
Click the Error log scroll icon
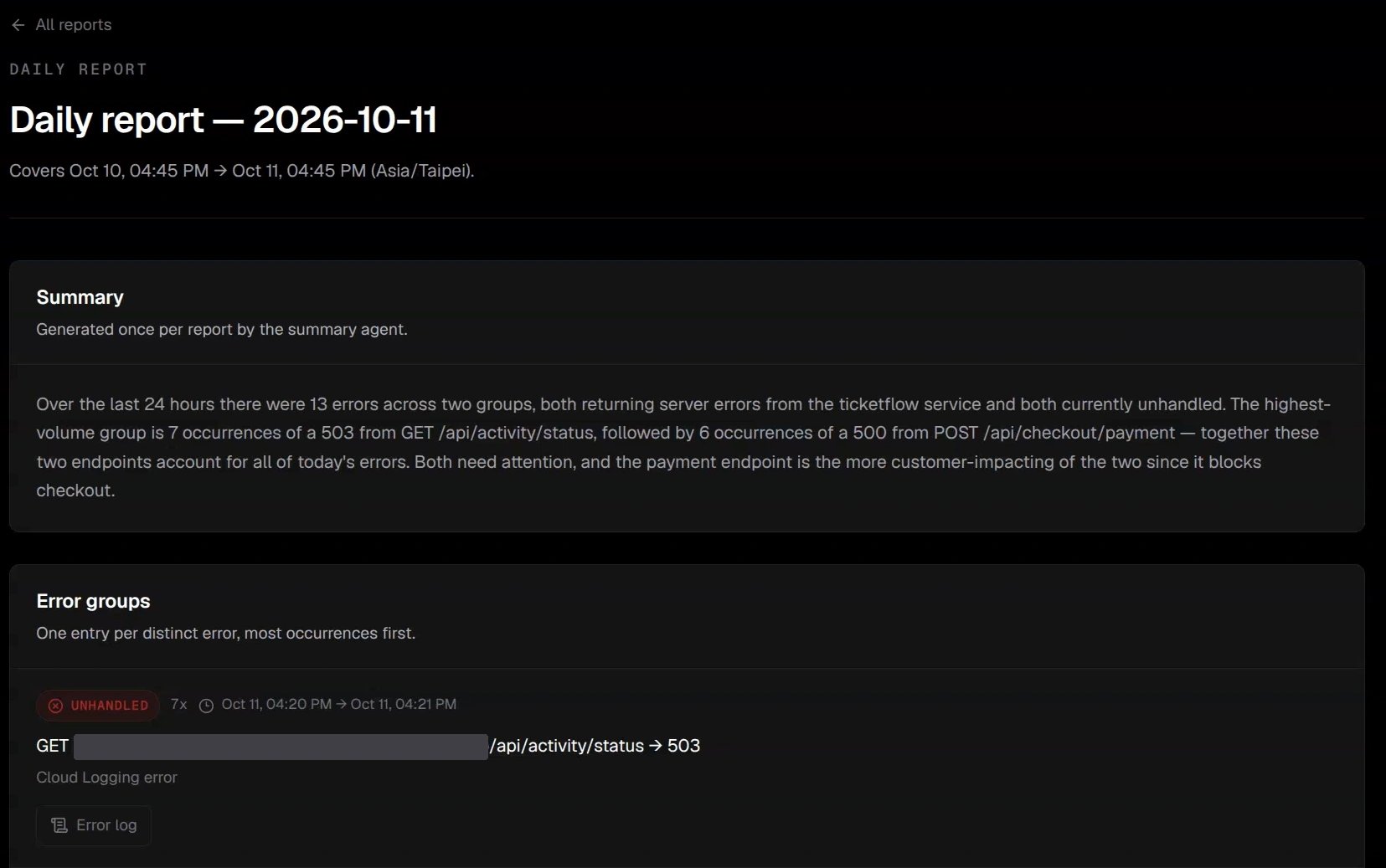coord(59,825)
